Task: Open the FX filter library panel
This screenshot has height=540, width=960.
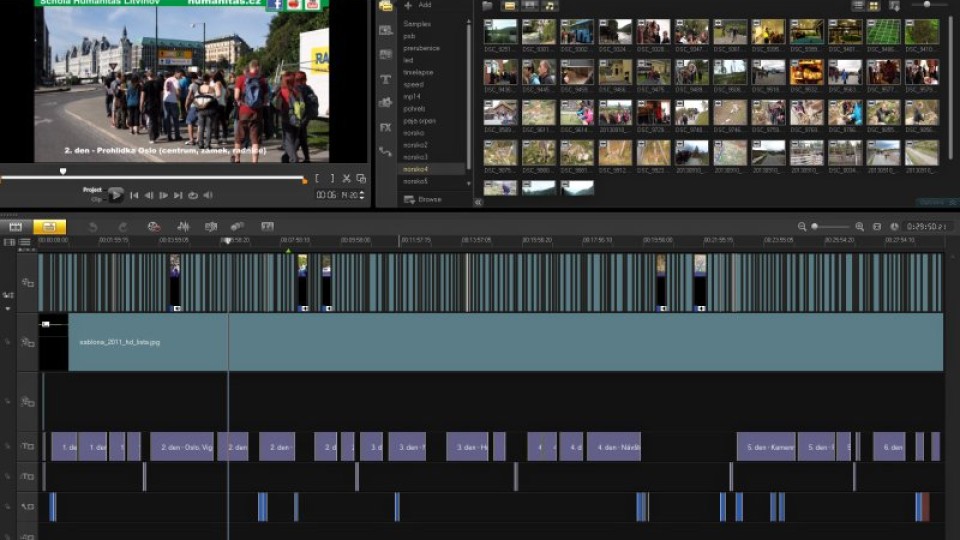Action: [x=385, y=127]
